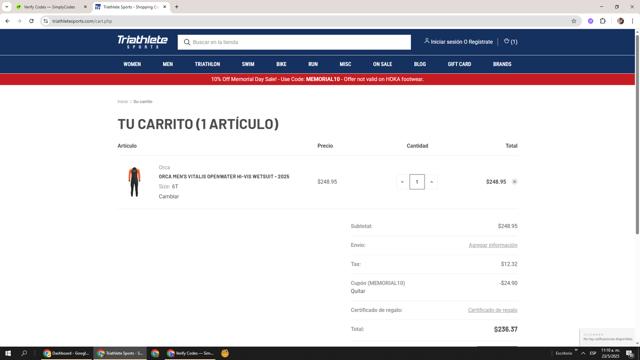Open the RUN menu

[313, 64]
